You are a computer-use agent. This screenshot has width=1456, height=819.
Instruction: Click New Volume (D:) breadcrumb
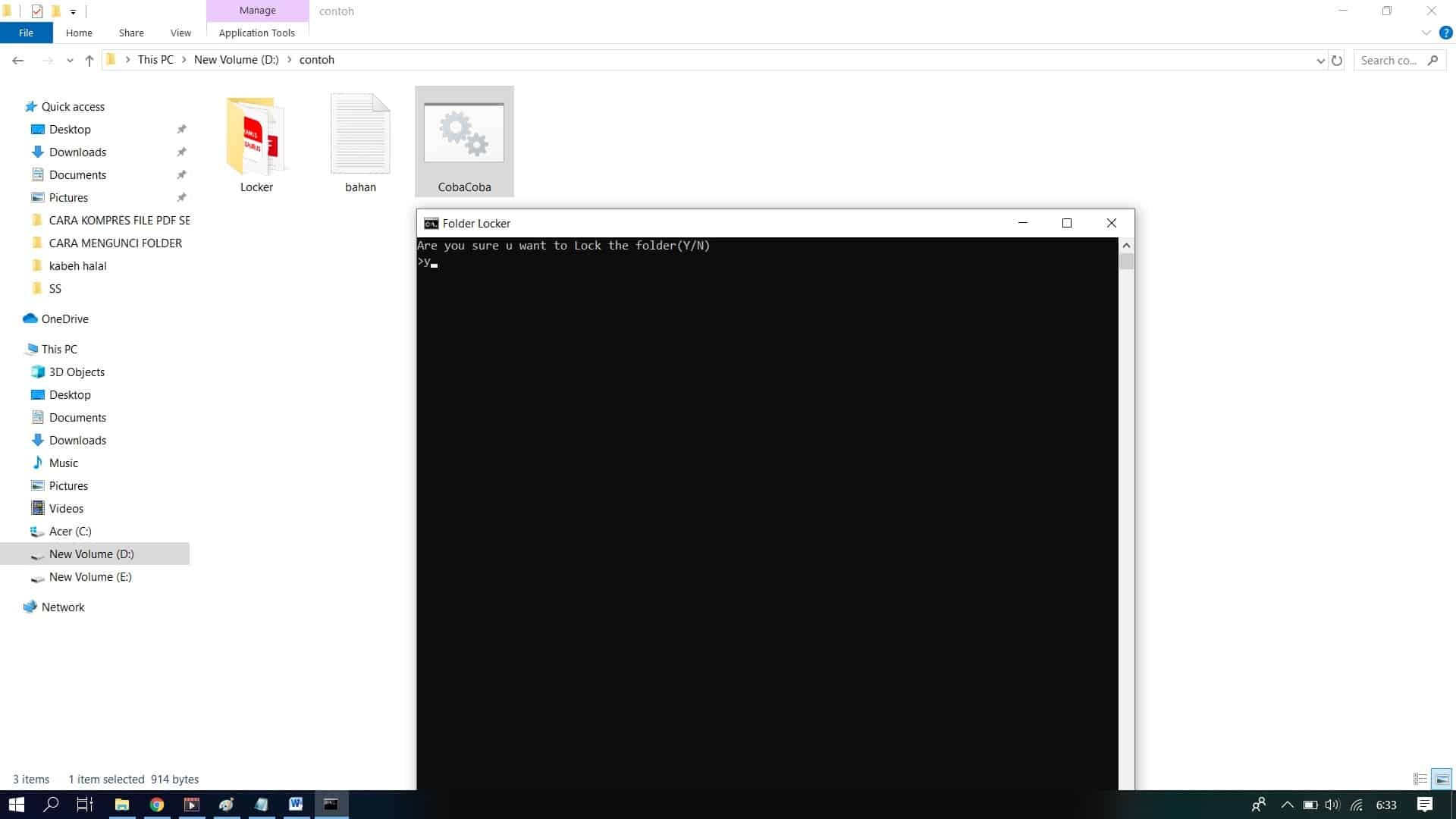[x=236, y=60]
